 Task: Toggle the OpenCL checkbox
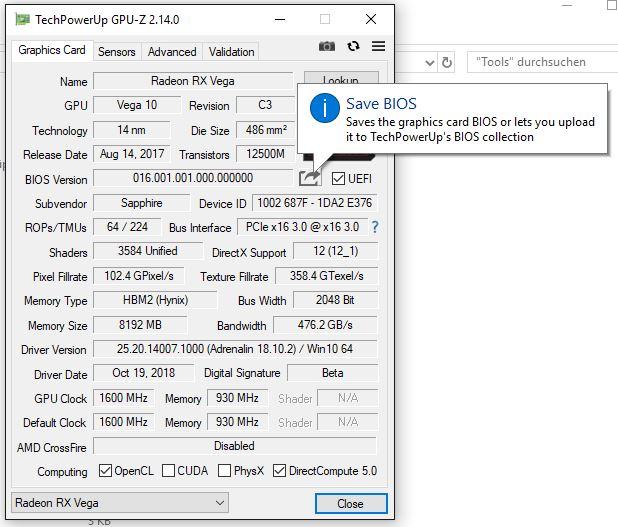[x=105, y=470]
